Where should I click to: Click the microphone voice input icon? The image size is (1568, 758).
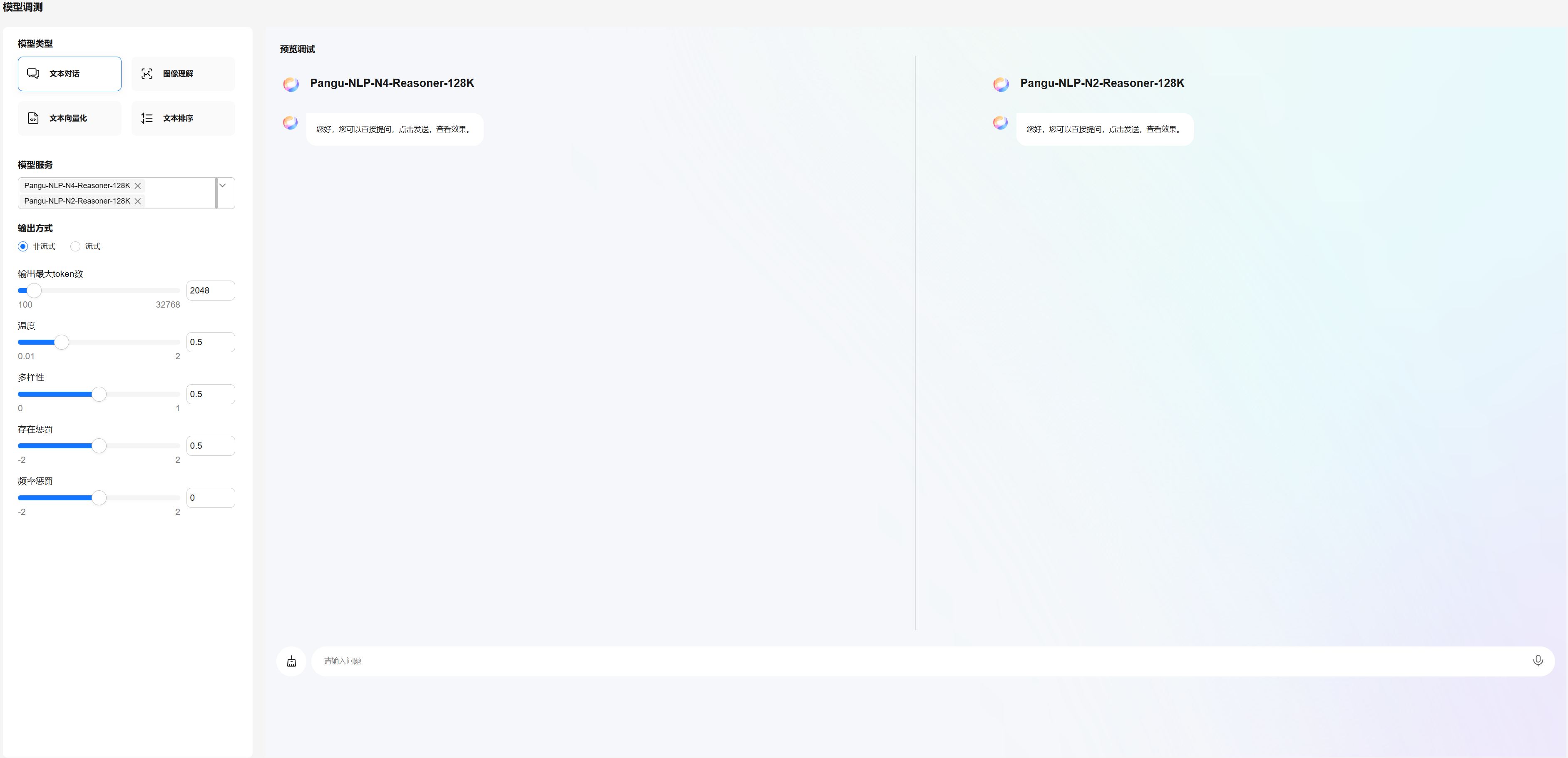coord(1538,661)
